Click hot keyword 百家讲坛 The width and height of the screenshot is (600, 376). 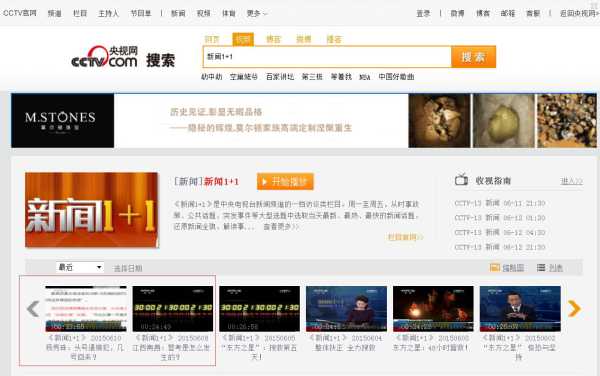[280, 77]
